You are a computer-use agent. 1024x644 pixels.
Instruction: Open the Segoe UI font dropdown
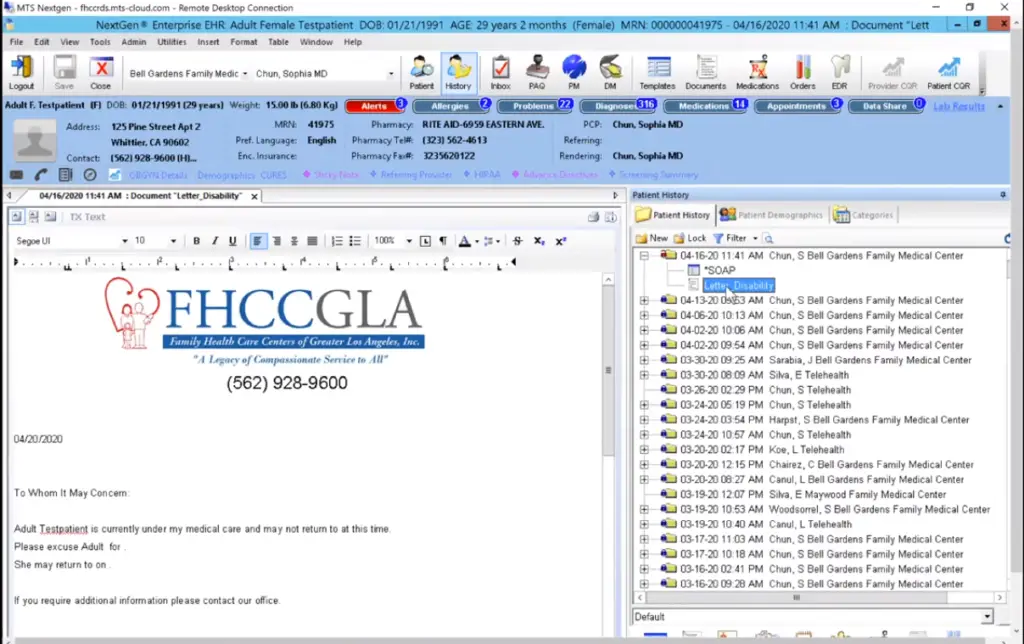124,241
